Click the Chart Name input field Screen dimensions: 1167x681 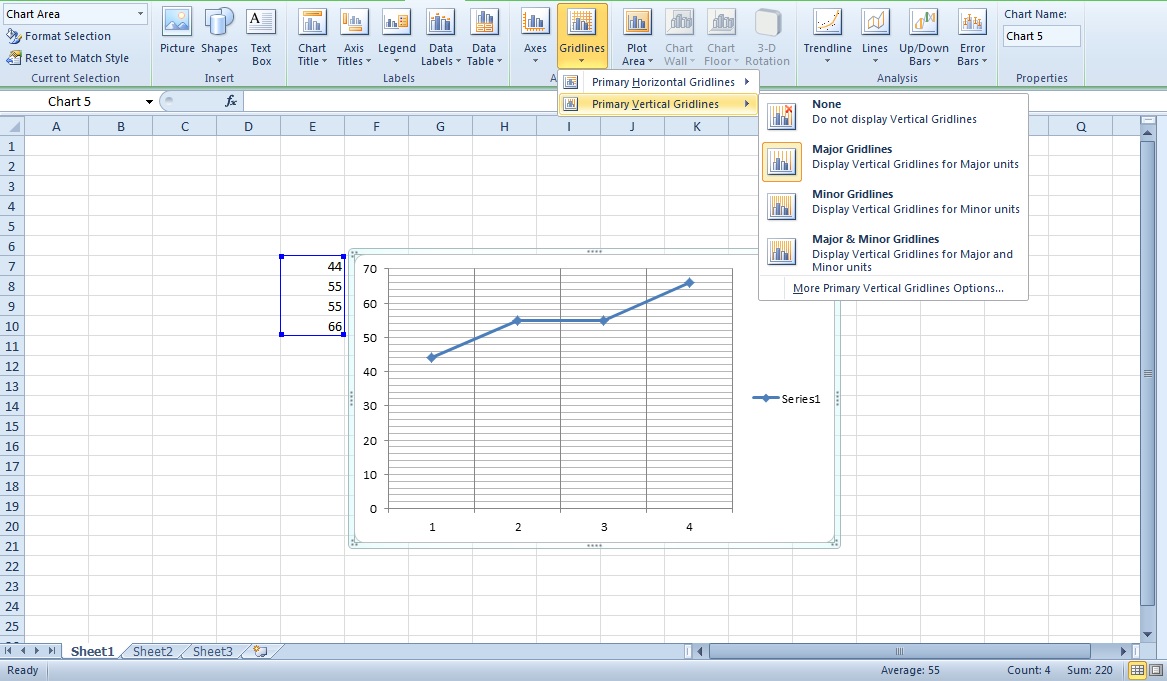tap(1041, 34)
